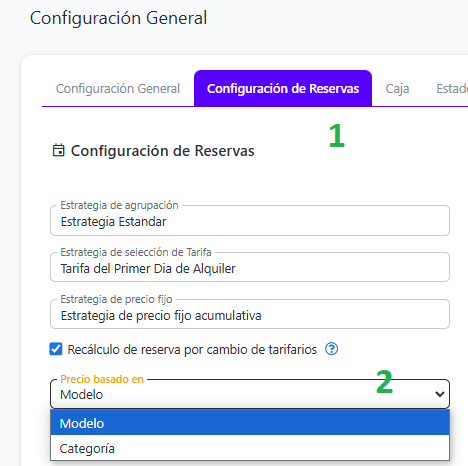The width and height of the screenshot is (468, 466).
Task: Click the Configuración de Reservas section heading
Action: coord(163,151)
